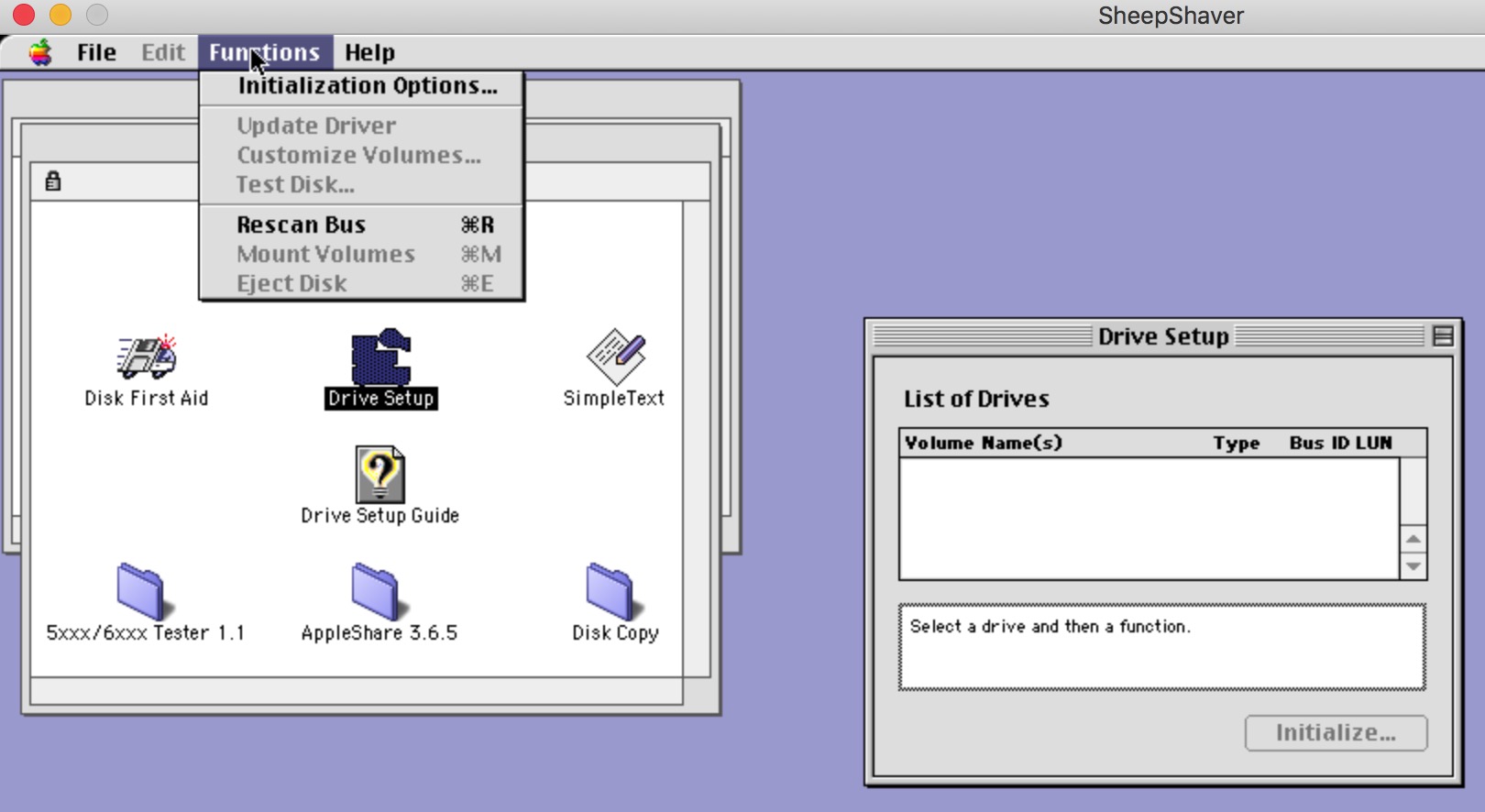The width and height of the screenshot is (1485, 812).
Task: Click the drive list scroll up arrow
Action: pyautogui.click(x=1413, y=539)
